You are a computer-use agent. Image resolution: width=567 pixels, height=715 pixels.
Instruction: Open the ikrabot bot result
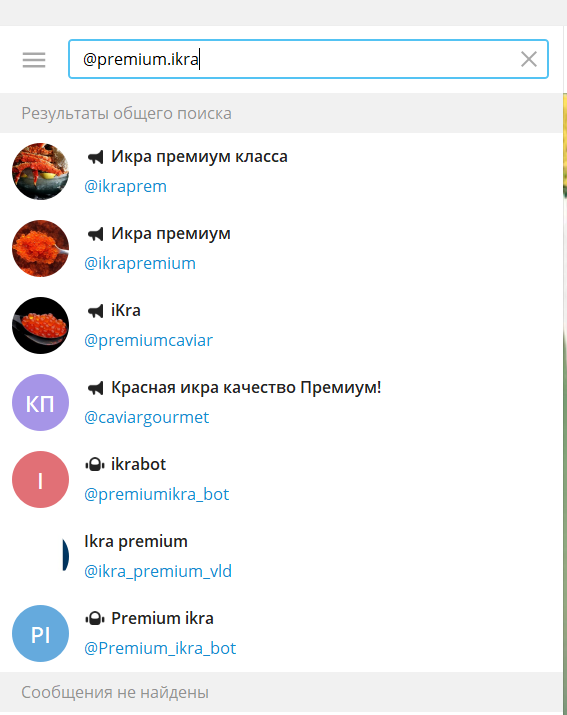tap(281, 480)
